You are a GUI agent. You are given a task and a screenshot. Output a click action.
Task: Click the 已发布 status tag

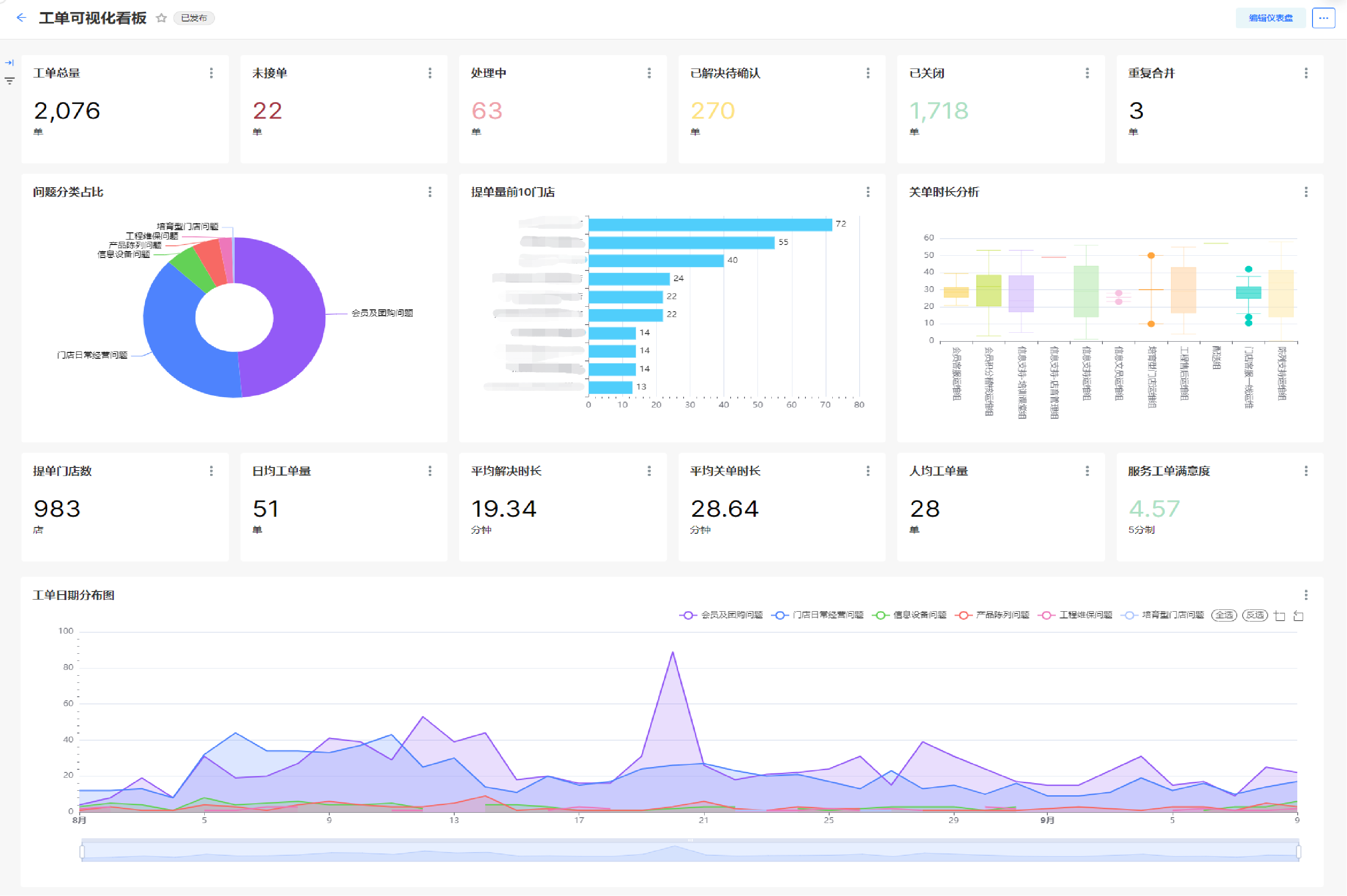[x=194, y=18]
